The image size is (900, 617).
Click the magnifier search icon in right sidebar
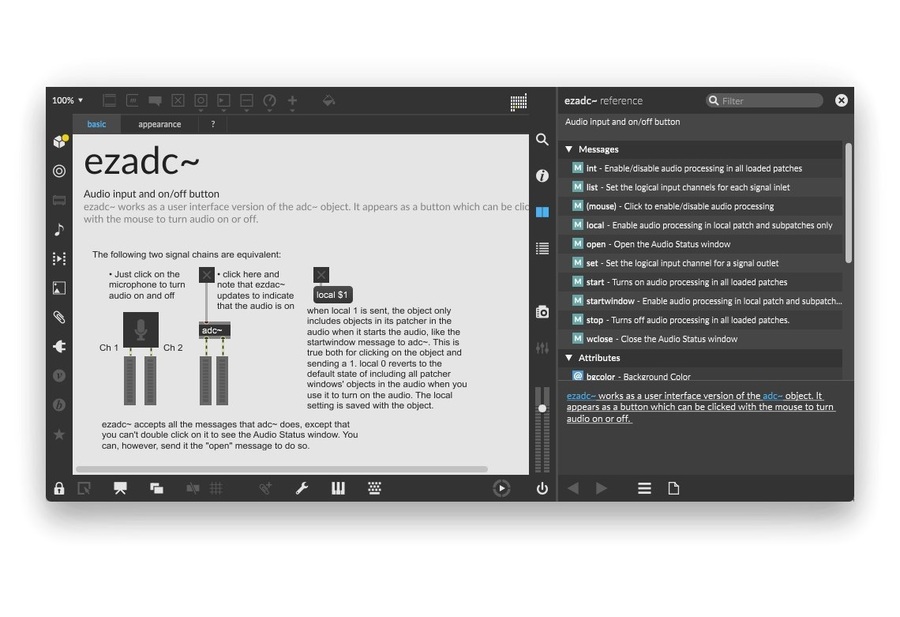tap(542, 139)
